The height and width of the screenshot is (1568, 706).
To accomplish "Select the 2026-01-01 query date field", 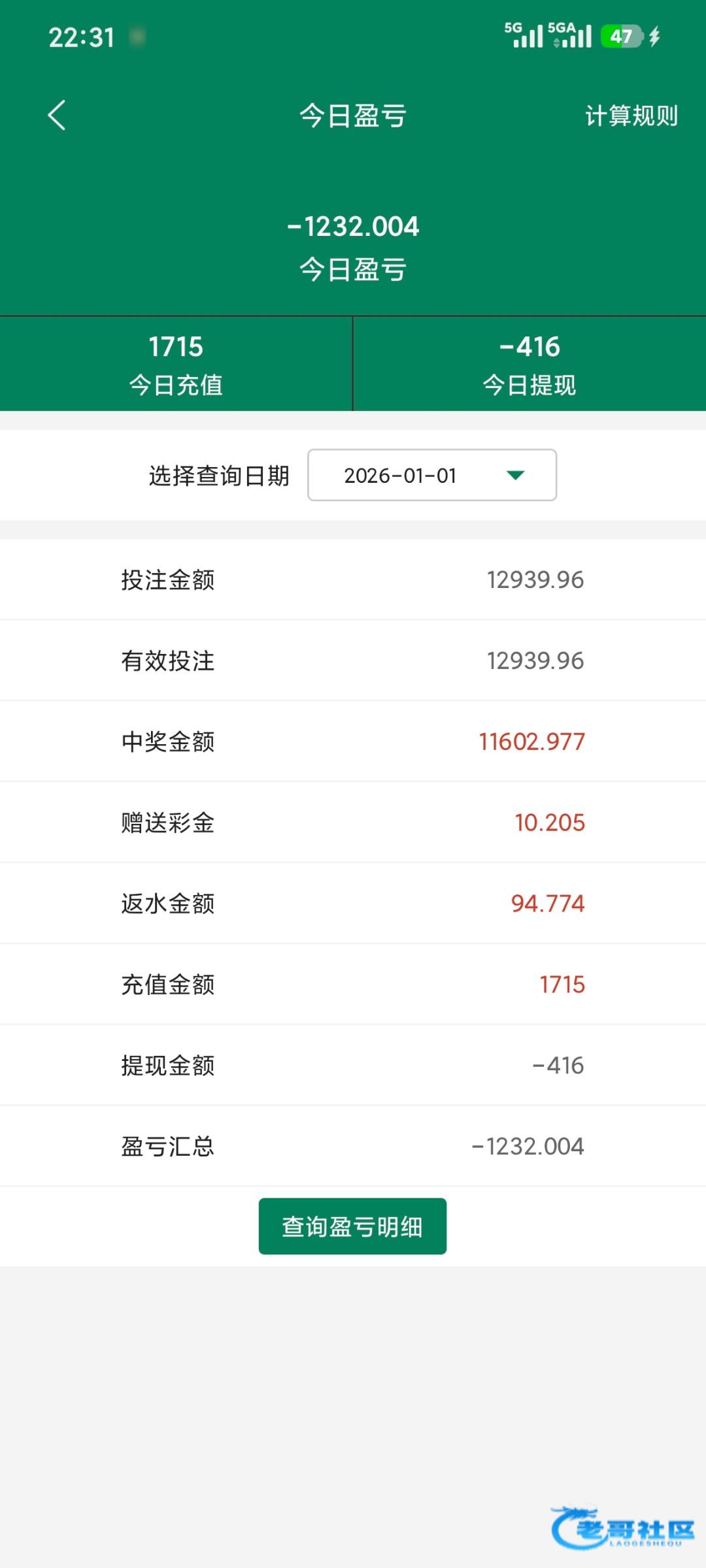I will pos(400,475).
